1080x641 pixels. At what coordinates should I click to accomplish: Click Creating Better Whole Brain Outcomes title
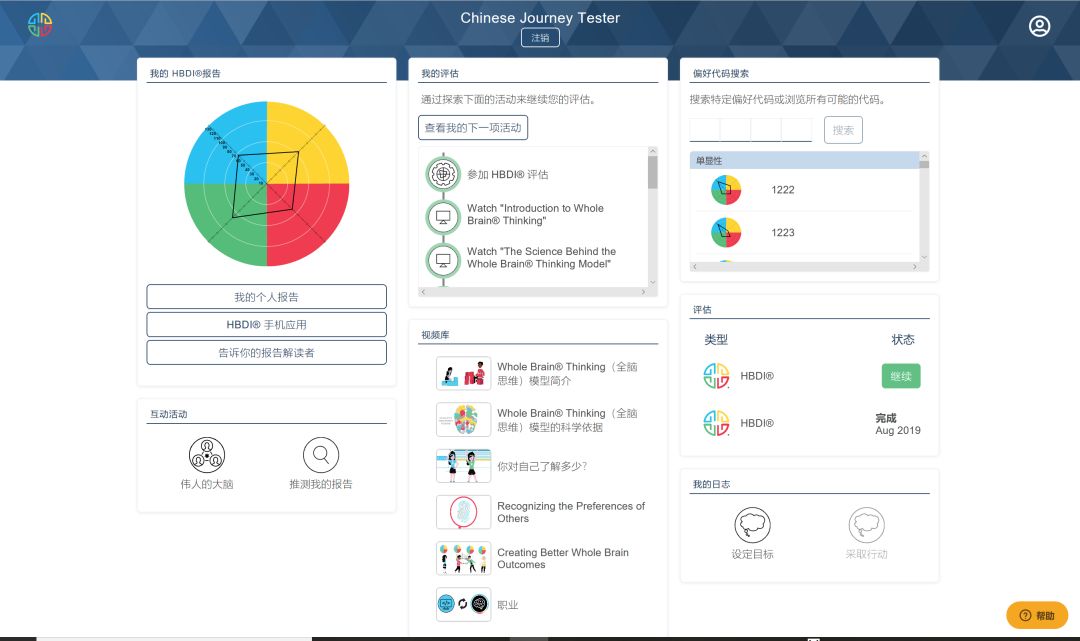click(x=563, y=558)
